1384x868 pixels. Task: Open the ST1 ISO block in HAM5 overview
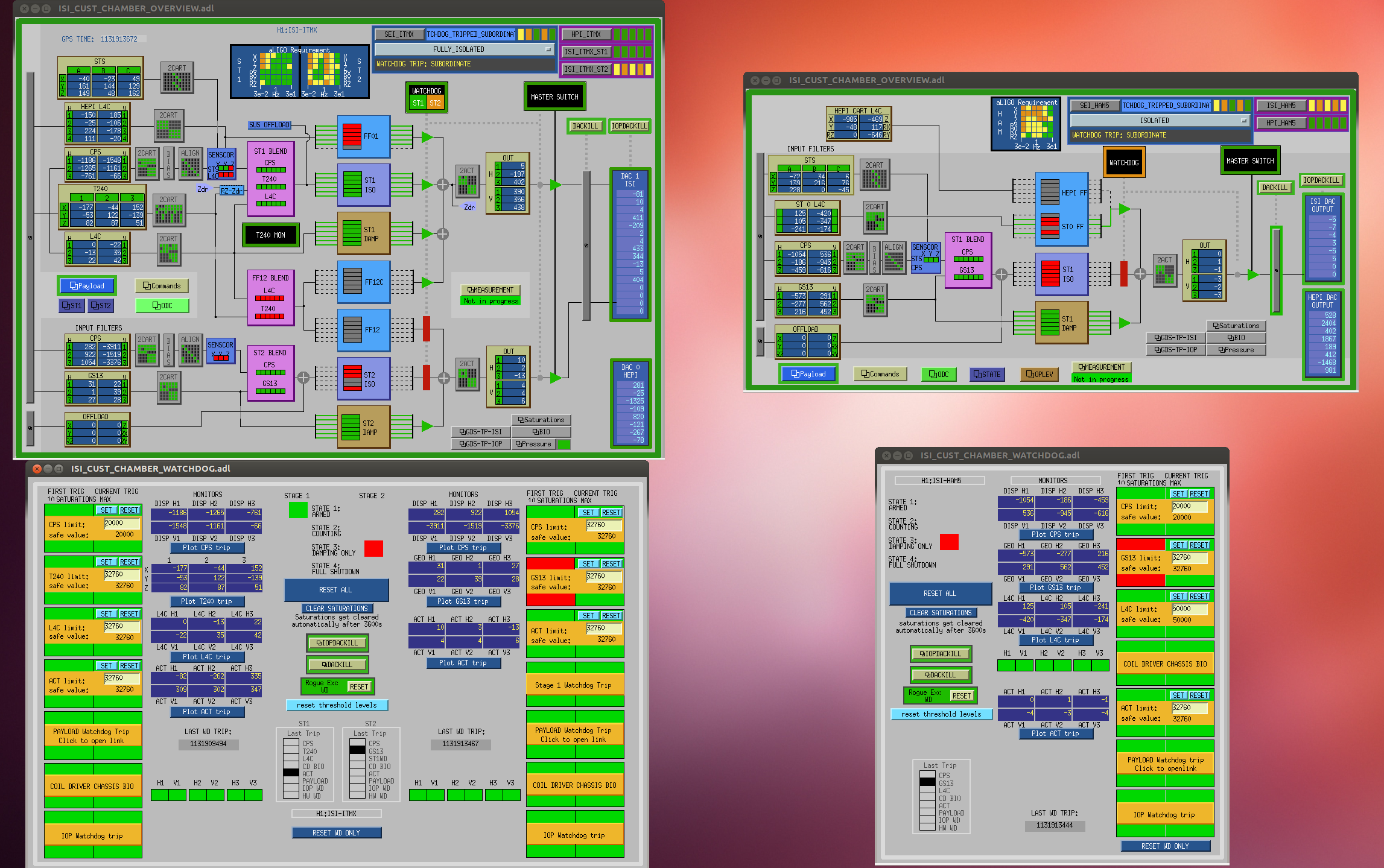pyautogui.click(x=1062, y=274)
